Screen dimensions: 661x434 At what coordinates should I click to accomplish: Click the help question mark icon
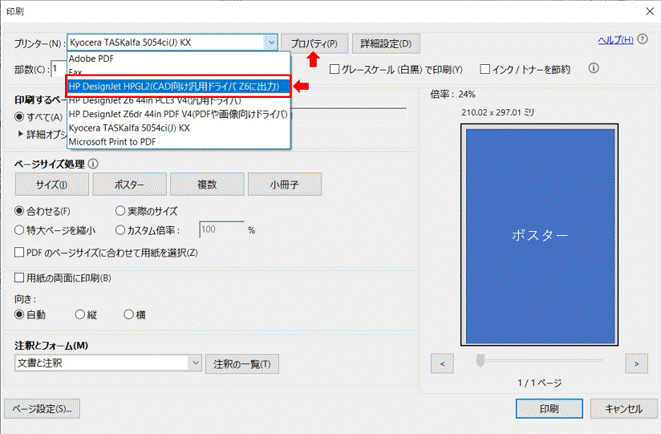(642, 39)
